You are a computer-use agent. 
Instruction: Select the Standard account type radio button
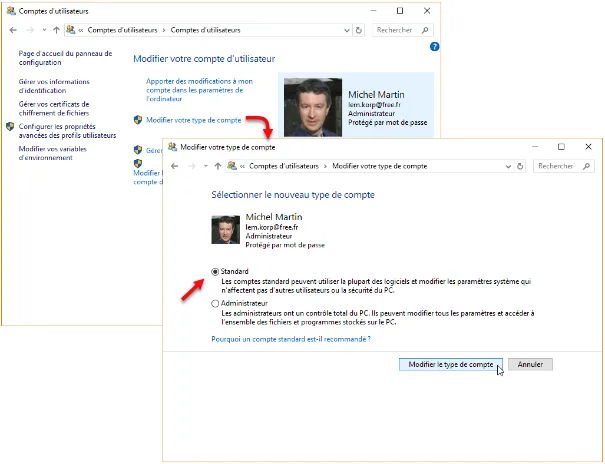[x=215, y=271]
